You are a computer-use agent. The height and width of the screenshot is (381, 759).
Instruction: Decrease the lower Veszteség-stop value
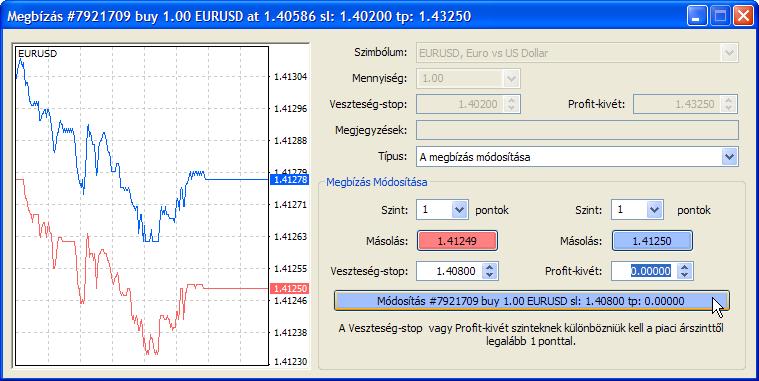tap(489, 275)
